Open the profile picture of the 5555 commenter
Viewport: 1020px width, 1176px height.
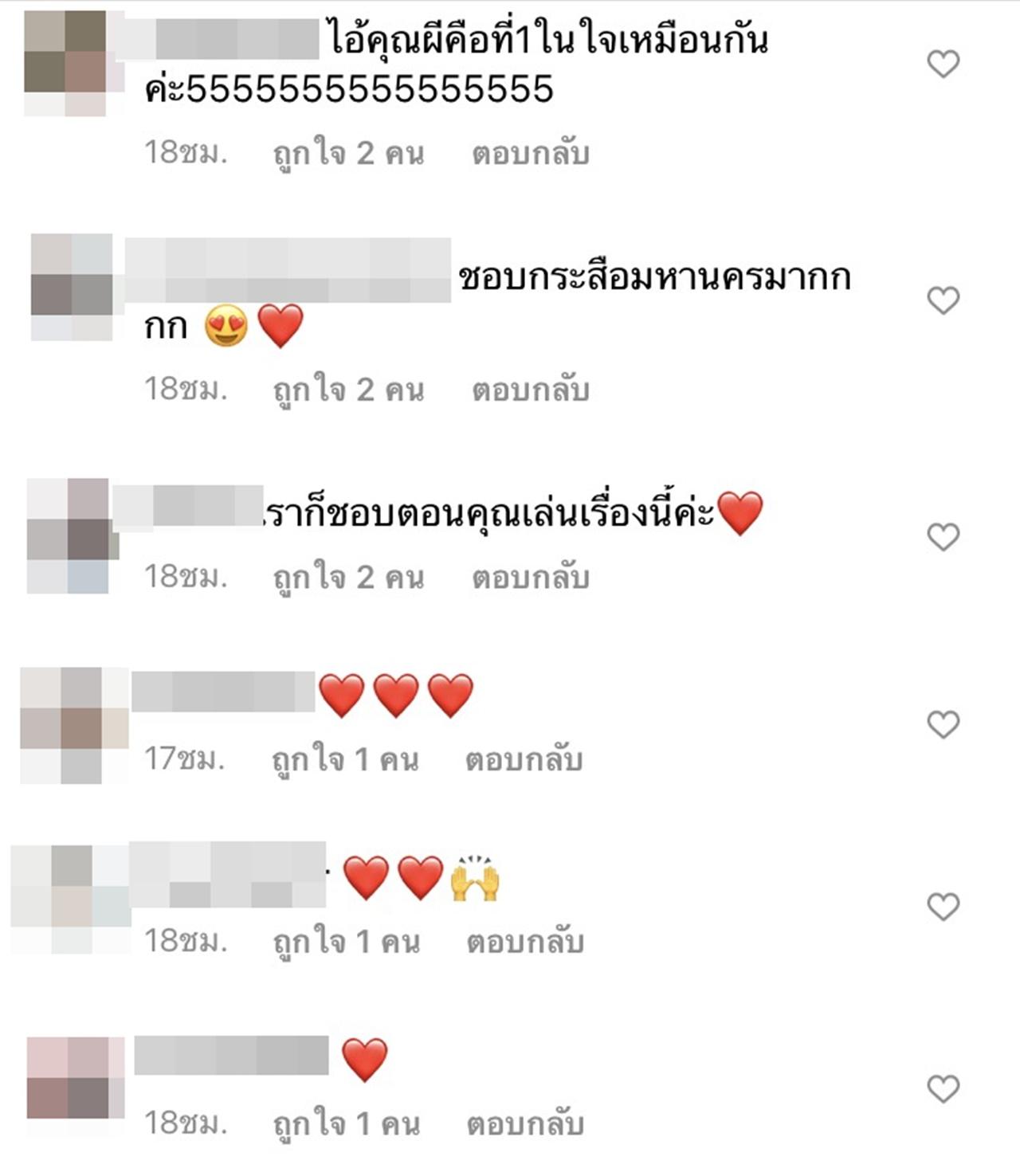coord(65,64)
